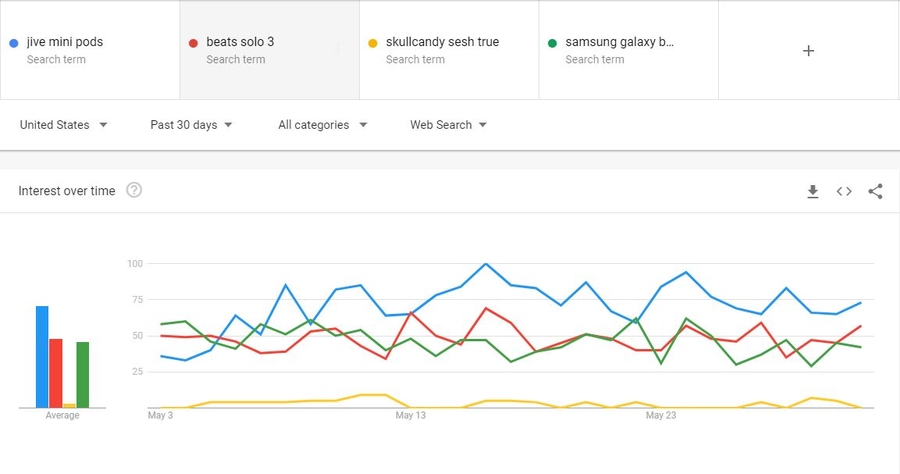
Task: Change the Web Search type dropdown
Action: tap(448, 125)
